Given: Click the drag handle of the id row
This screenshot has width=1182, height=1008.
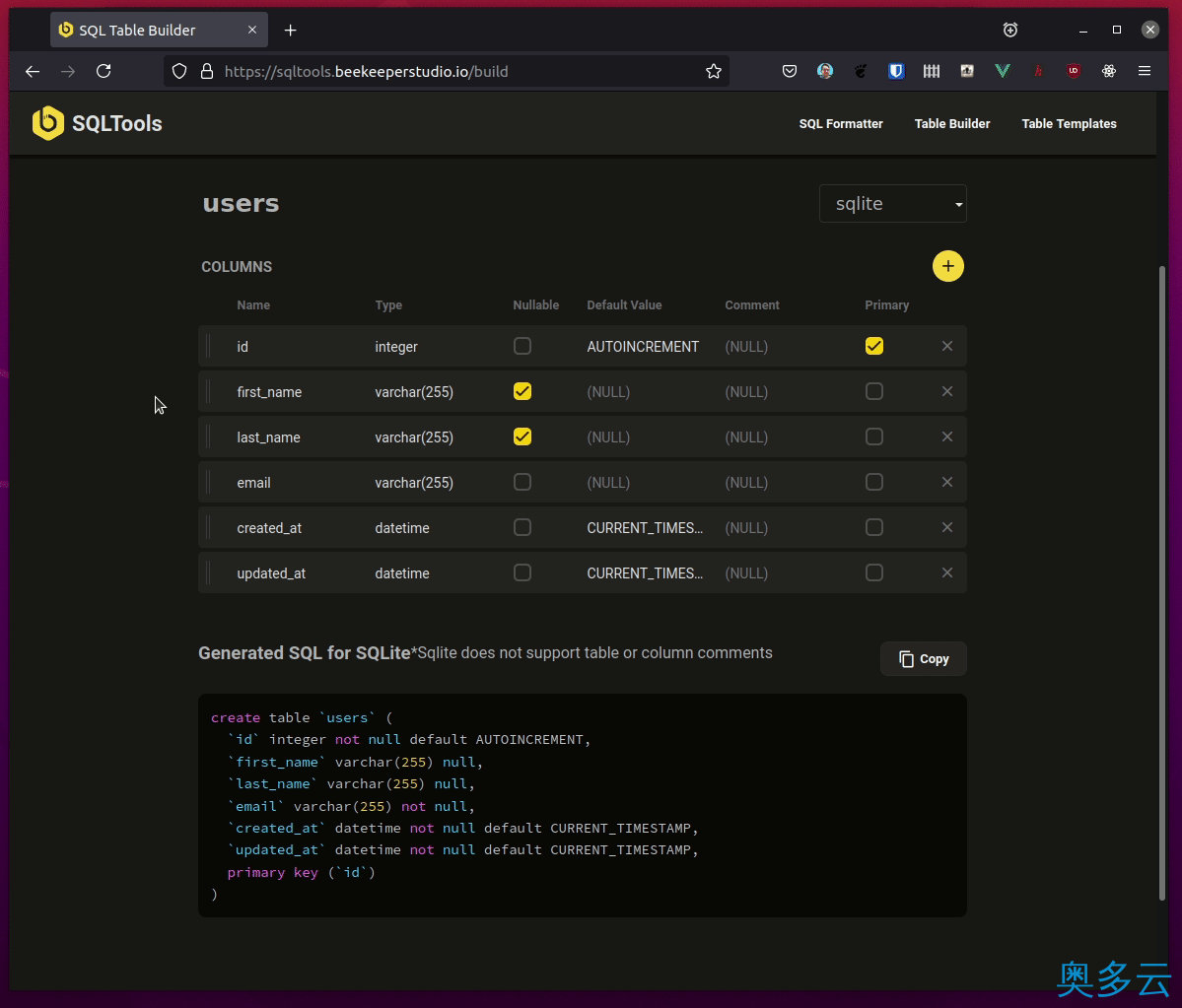Looking at the screenshot, I should coord(209,346).
